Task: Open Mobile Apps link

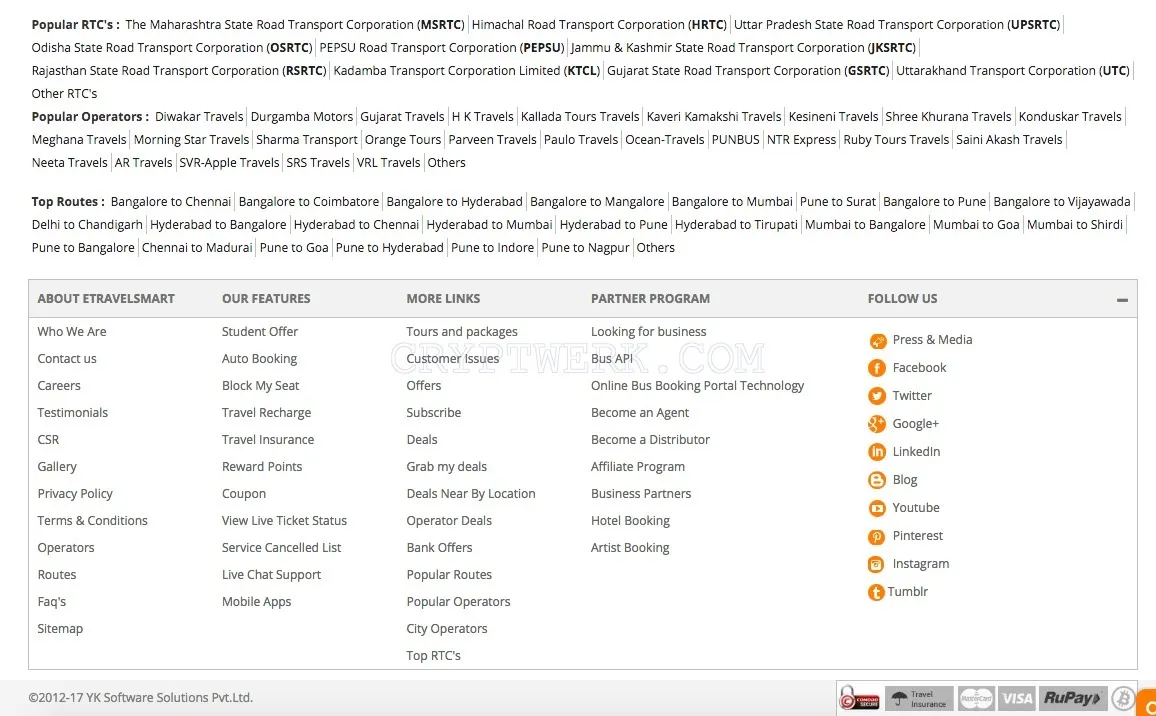Action: tap(257, 601)
